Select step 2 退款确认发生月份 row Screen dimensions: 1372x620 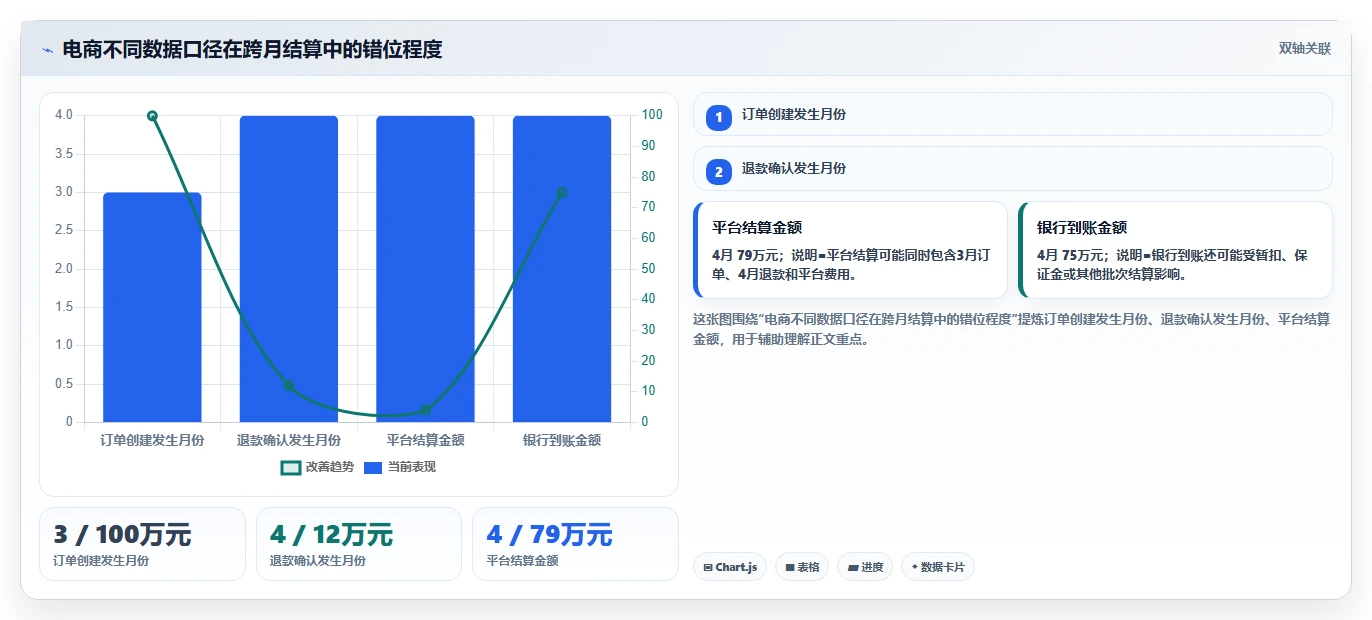(x=1012, y=169)
